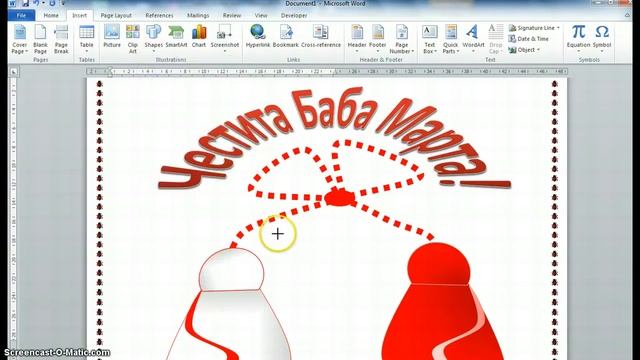Insert a Chart
640x360 pixels.
tap(199, 37)
